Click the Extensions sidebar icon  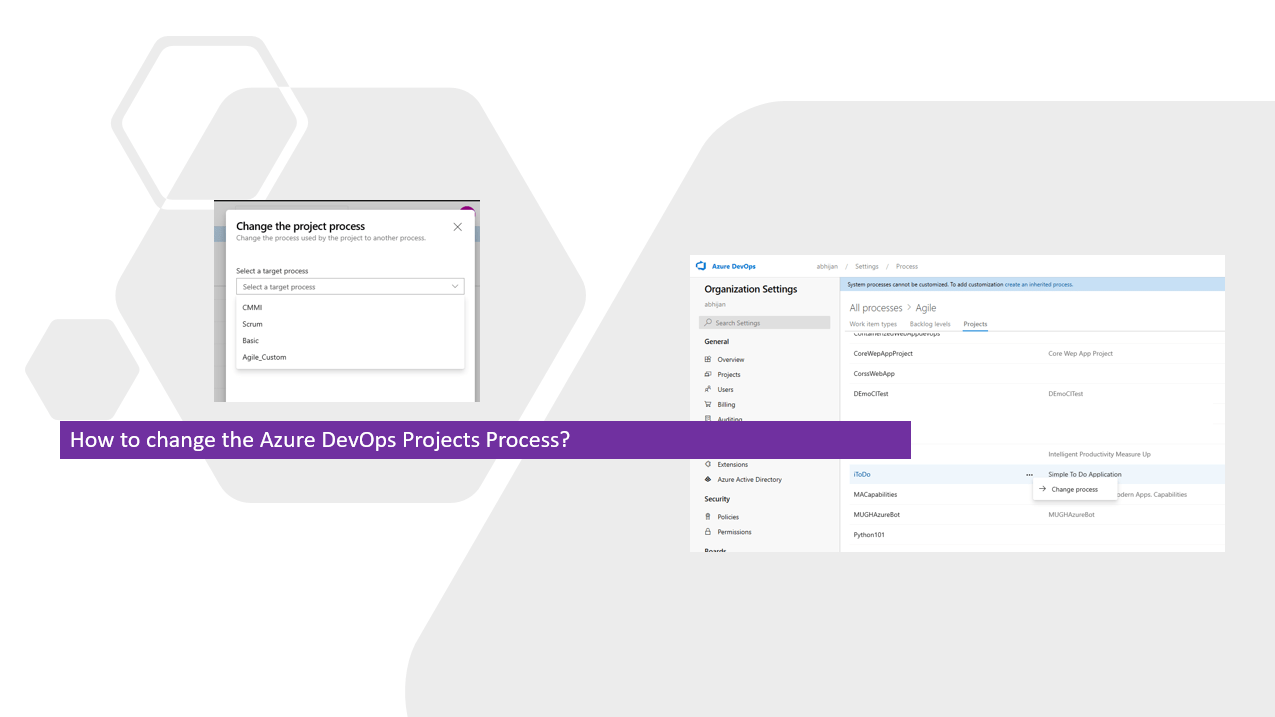pyautogui.click(x=708, y=464)
